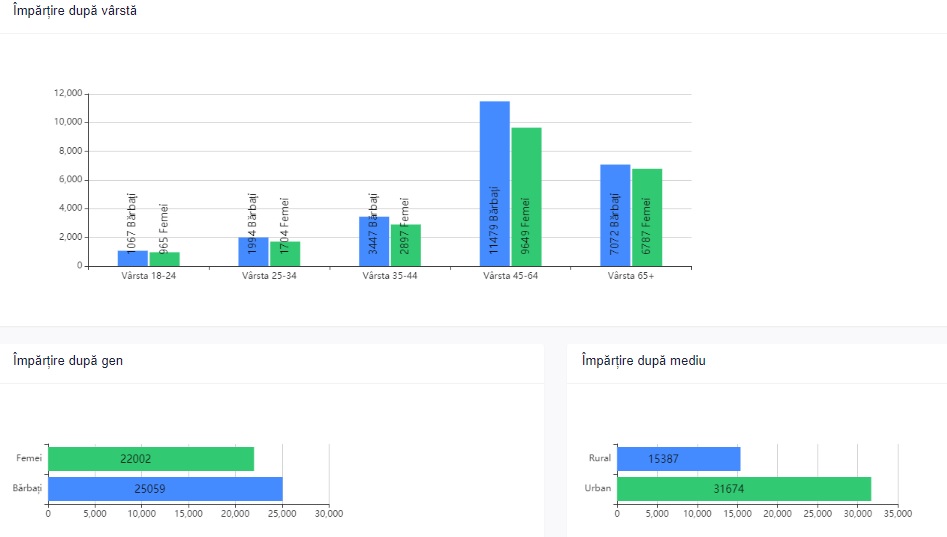This screenshot has width=947, height=537.
Task: Click the 'Vârsta 45-64' x-axis label
Action: tap(510, 276)
